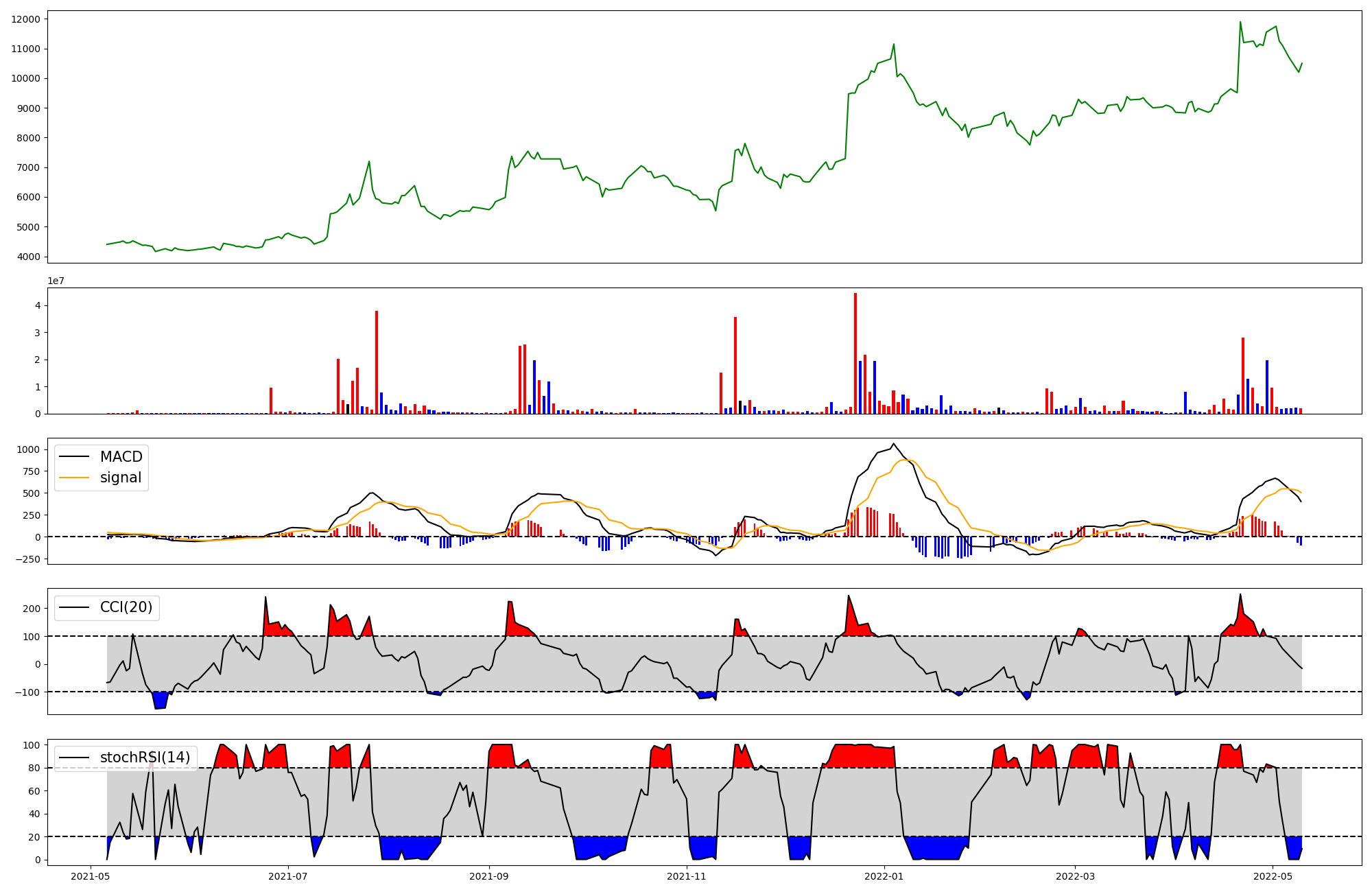
Task: Click the stochRSI(14) legend entry
Action: click(x=145, y=758)
